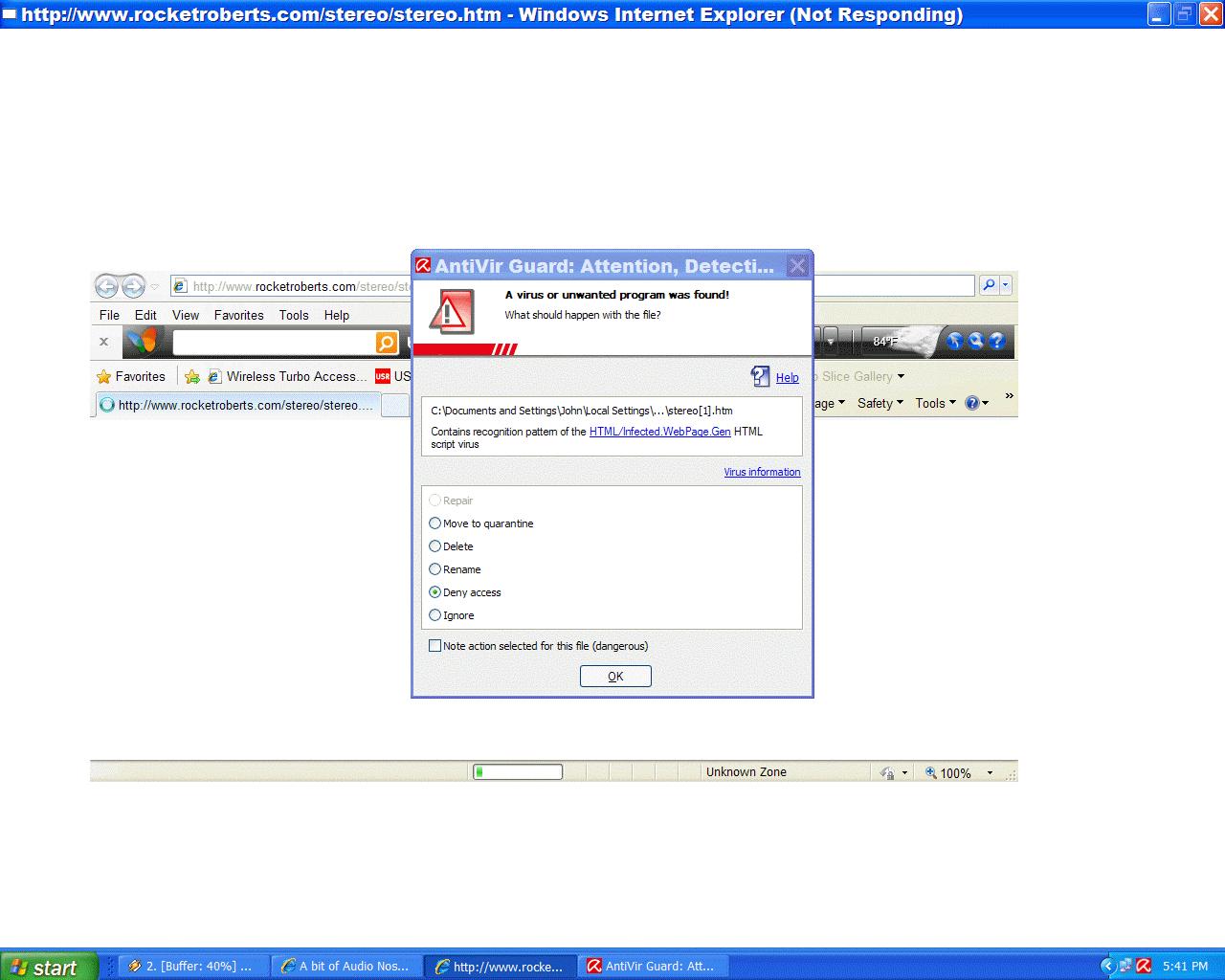Select the rocketroberts.com stereo tab
1225x980 pixels.
[x=237, y=405]
